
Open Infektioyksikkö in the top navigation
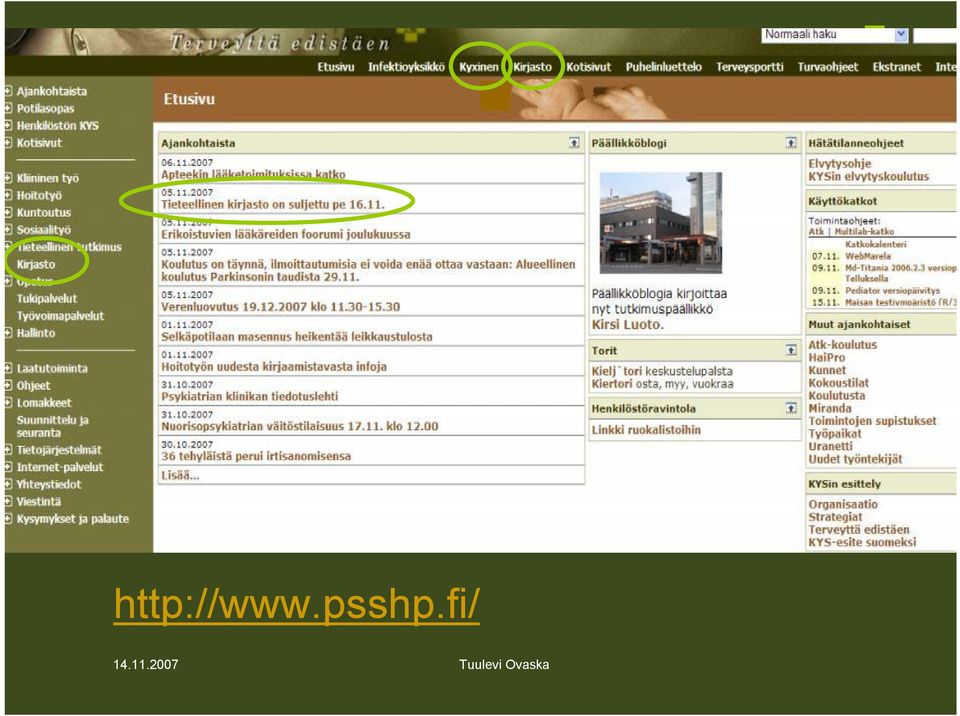tap(406, 67)
